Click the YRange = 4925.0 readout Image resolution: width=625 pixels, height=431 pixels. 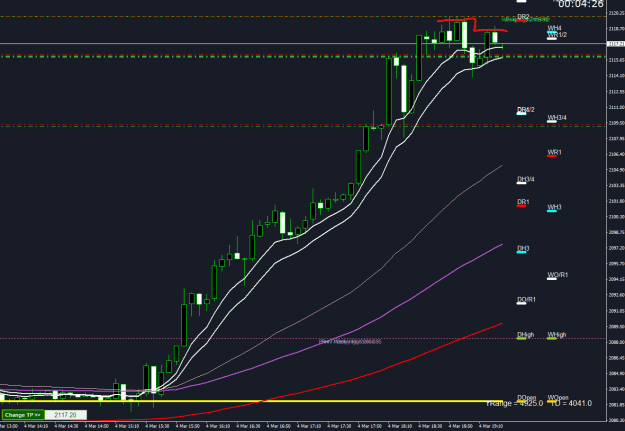coord(514,403)
